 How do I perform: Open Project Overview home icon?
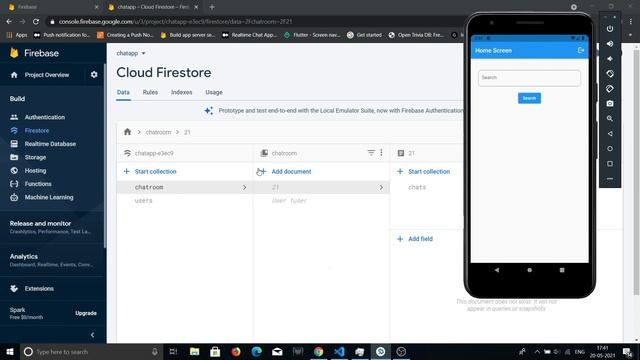[14, 75]
